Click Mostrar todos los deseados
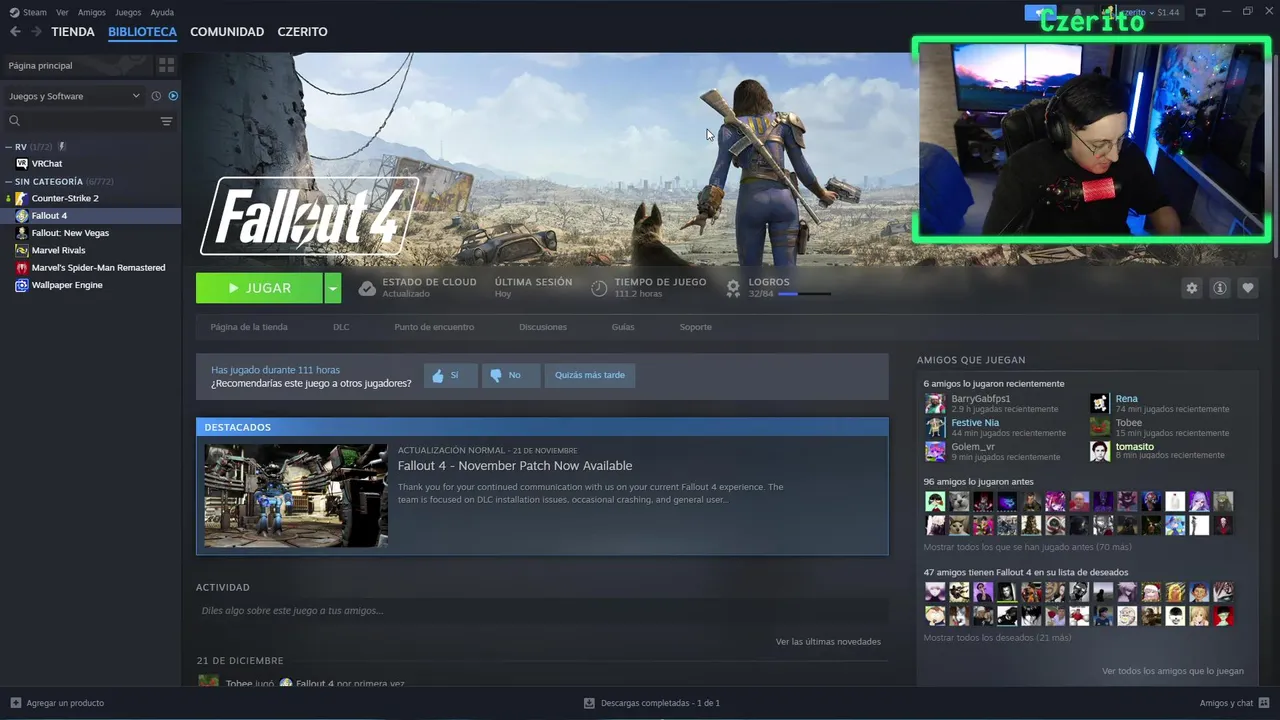 click(x=998, y=638)
